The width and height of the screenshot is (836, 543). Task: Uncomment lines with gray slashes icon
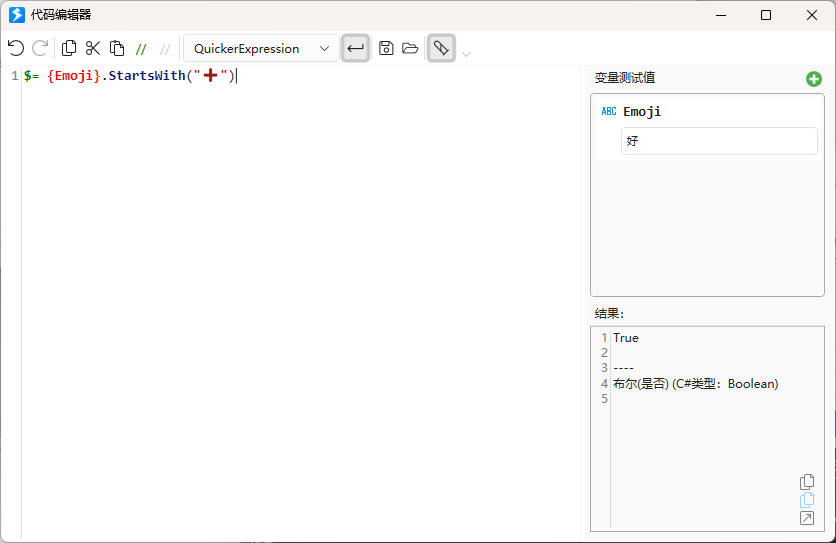[165, 50]
